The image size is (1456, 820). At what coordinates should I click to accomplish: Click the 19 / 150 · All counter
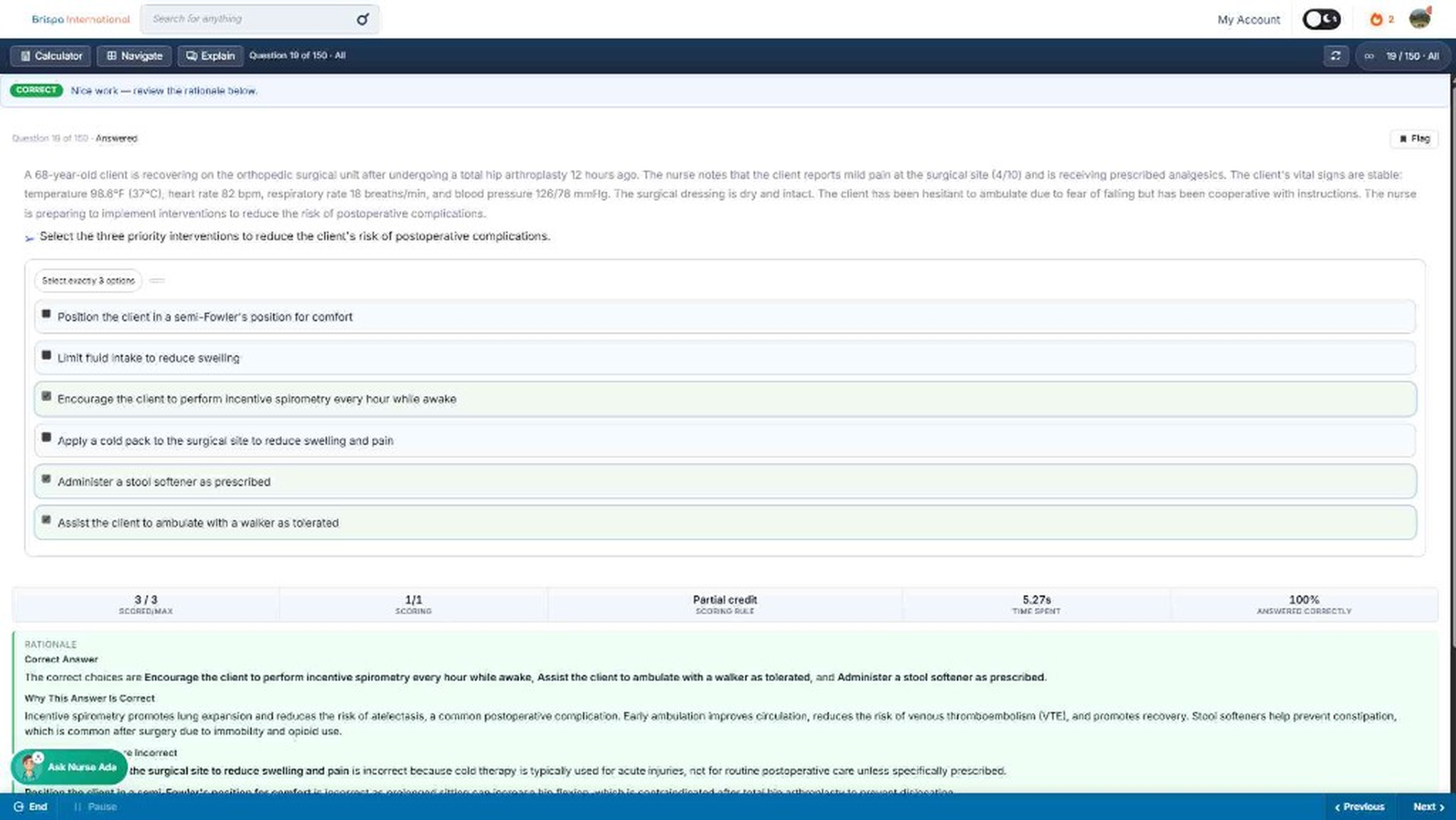(1401, 56)
